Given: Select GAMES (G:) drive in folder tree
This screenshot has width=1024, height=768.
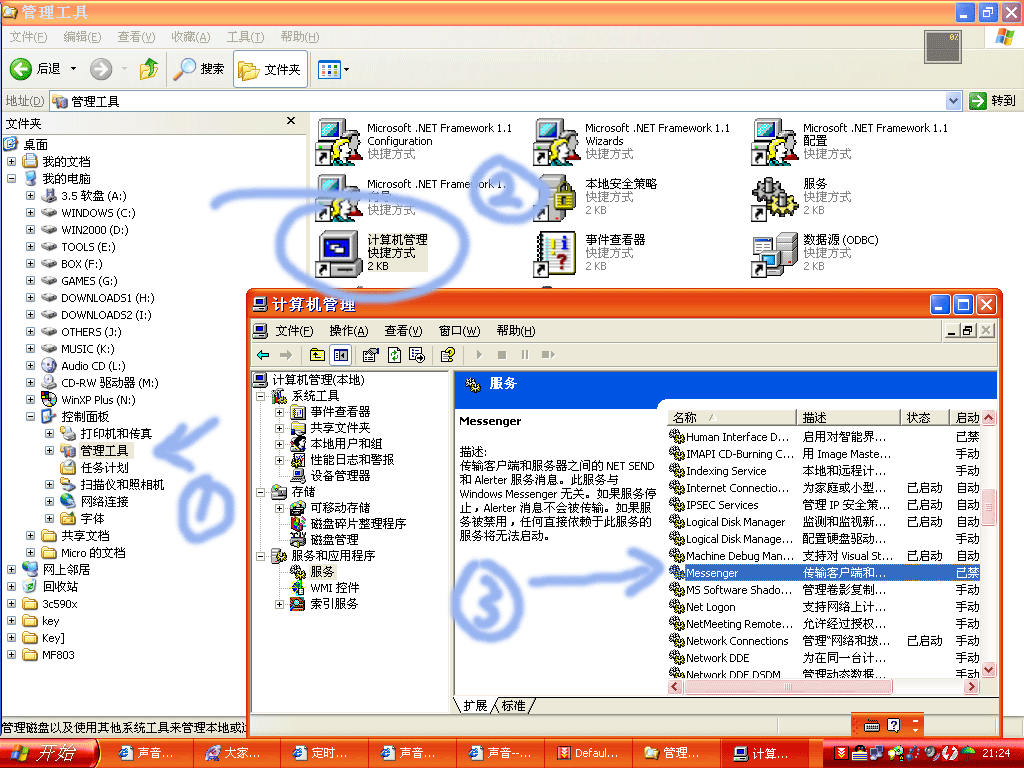Looking at the screenshot, I should tap(89, 281).
